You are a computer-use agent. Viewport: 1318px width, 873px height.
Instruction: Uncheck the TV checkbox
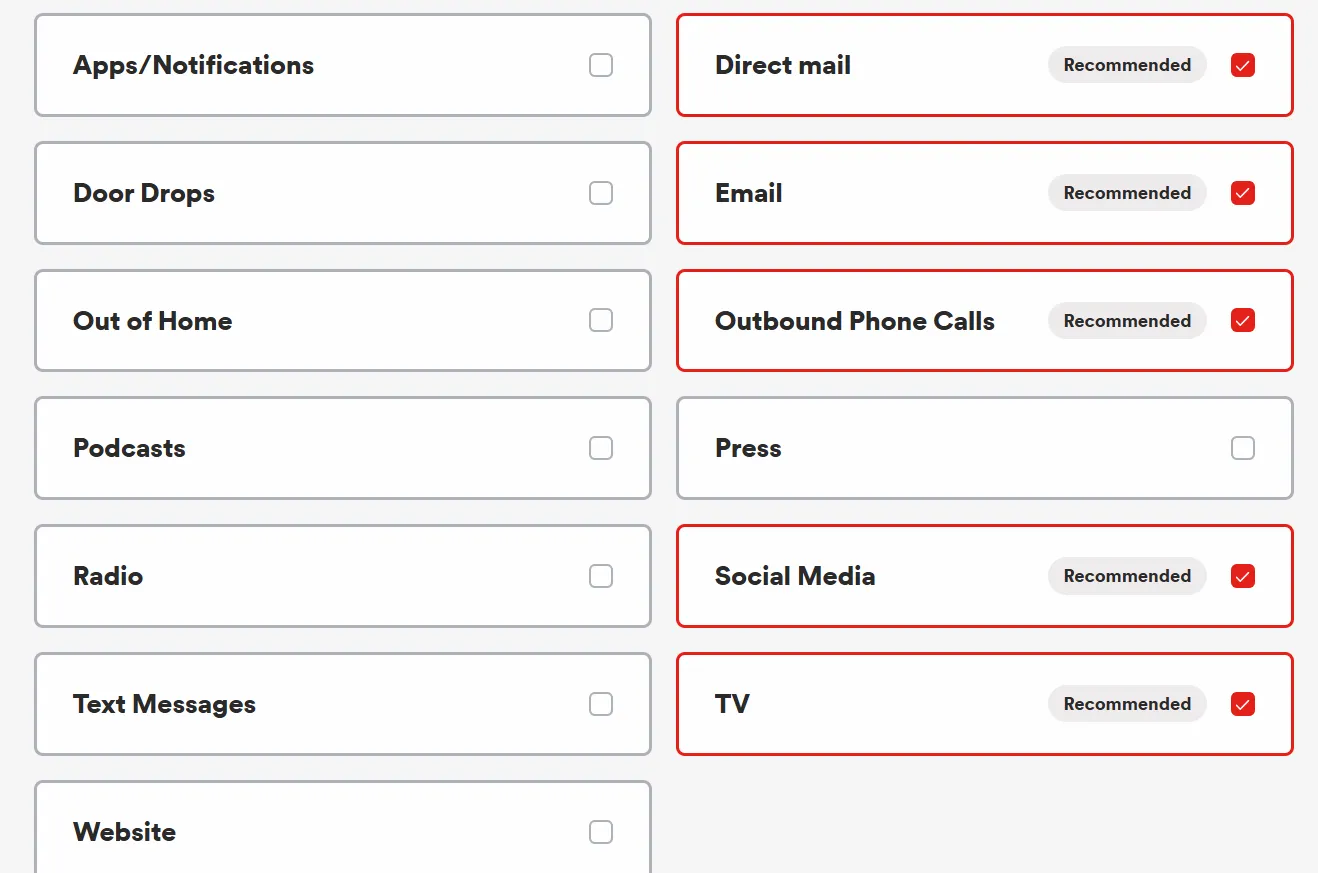tap(1243, 704)
